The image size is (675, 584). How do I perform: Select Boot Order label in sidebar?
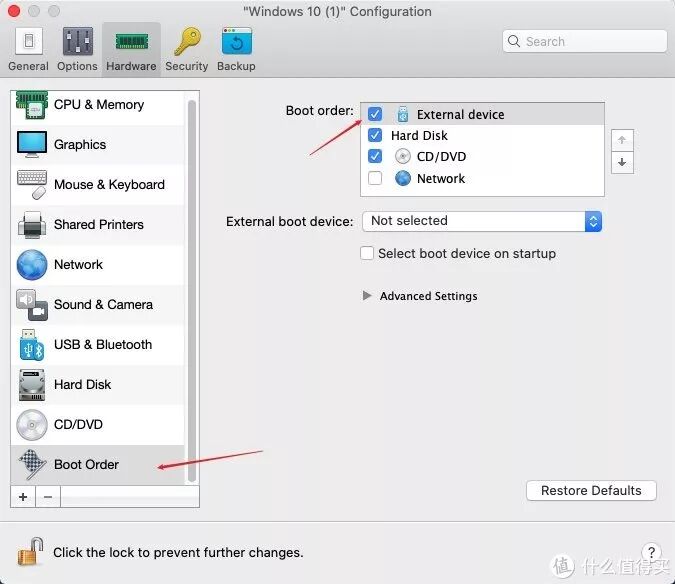[87, 465]
